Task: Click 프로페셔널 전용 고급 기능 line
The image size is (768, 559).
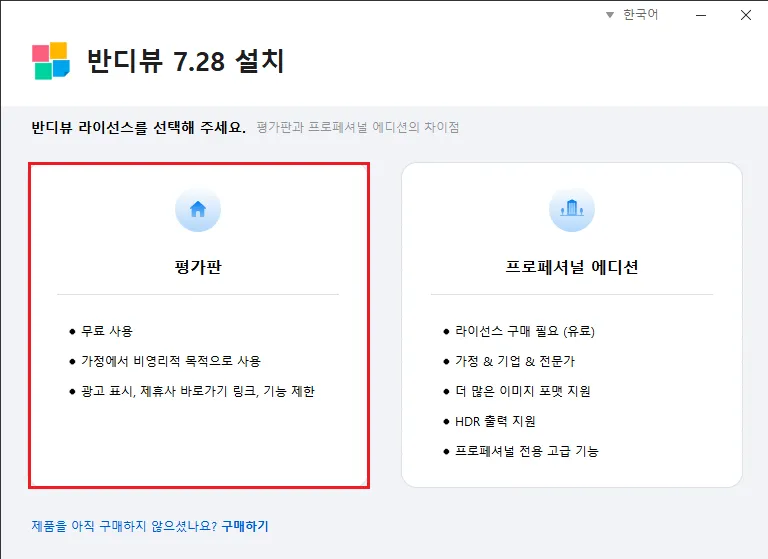Action: click(x=527, y=451)
